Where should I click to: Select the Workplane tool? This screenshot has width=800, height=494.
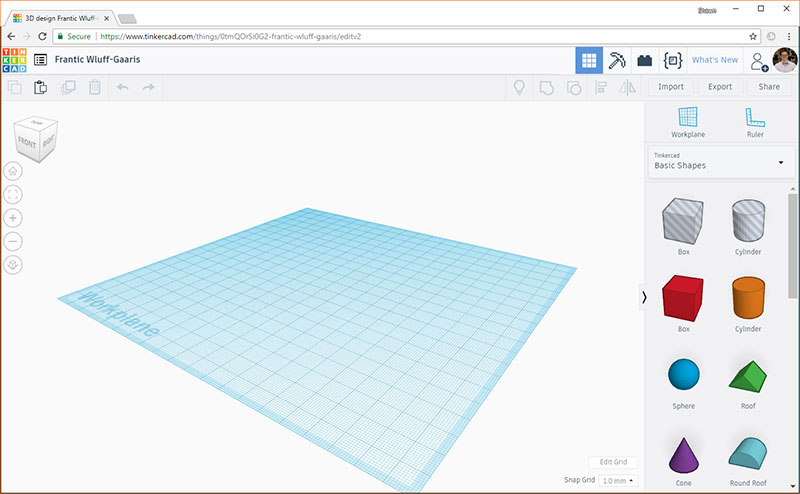point(688,121)
